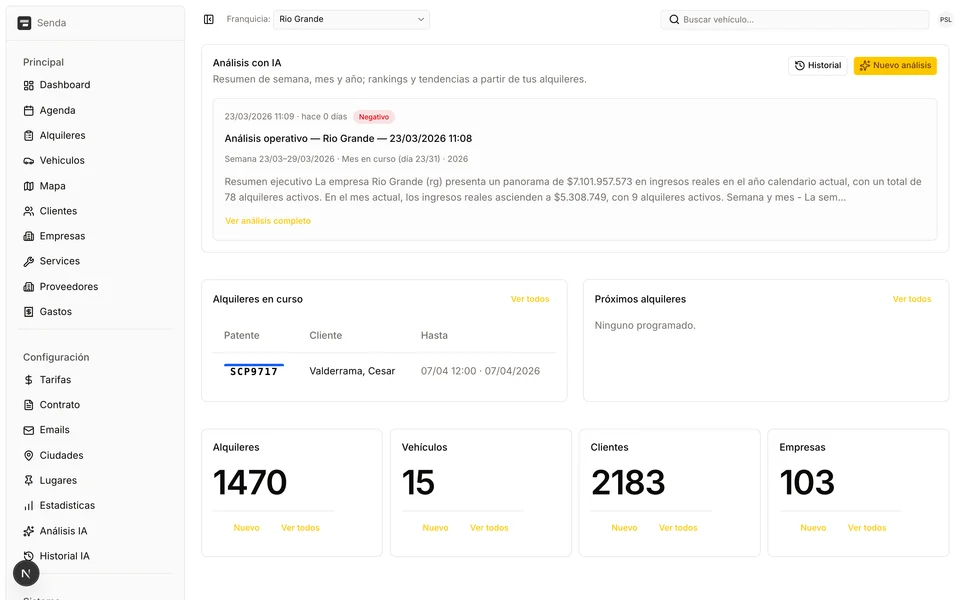Click the Mapa map icon

tap(29, 186)
